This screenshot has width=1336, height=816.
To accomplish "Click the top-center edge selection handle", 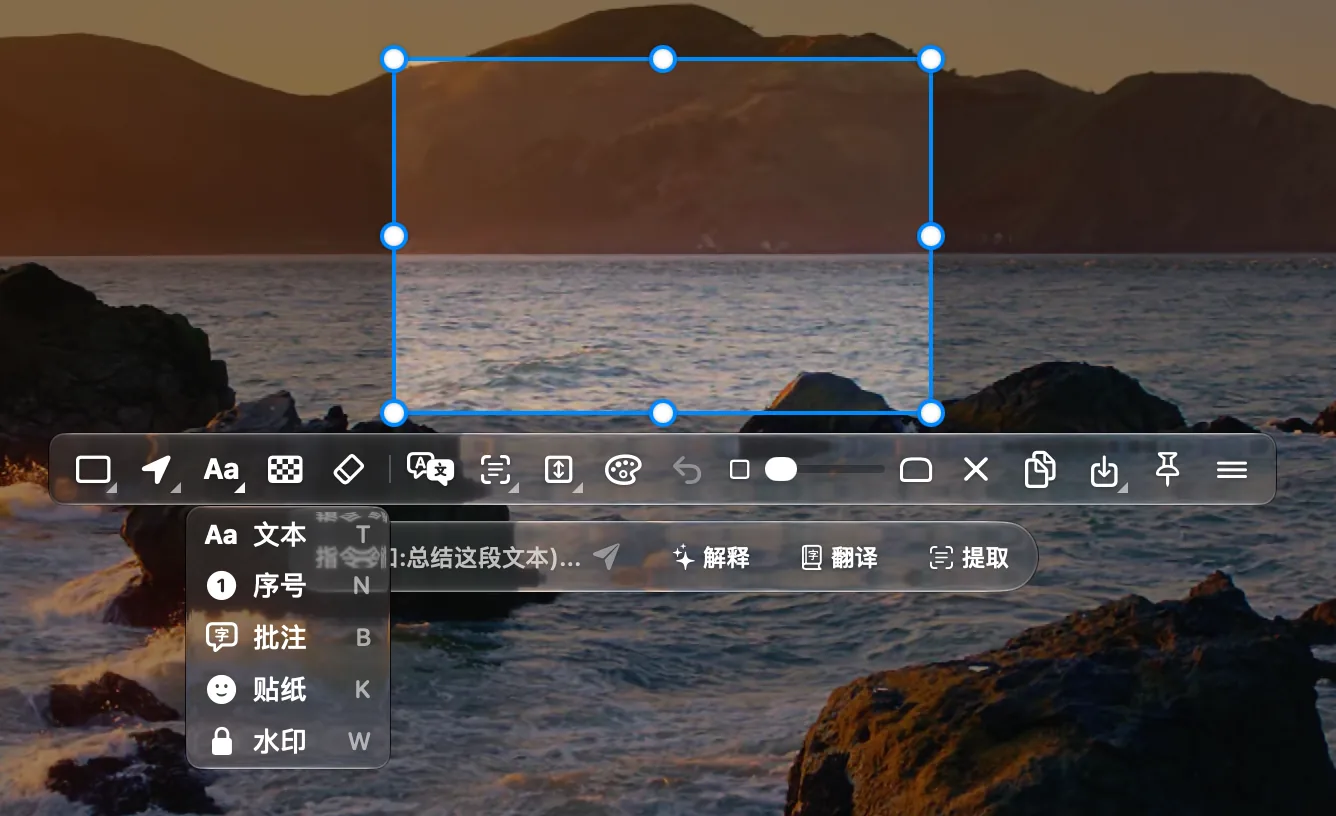I will [x=663, y=59].
